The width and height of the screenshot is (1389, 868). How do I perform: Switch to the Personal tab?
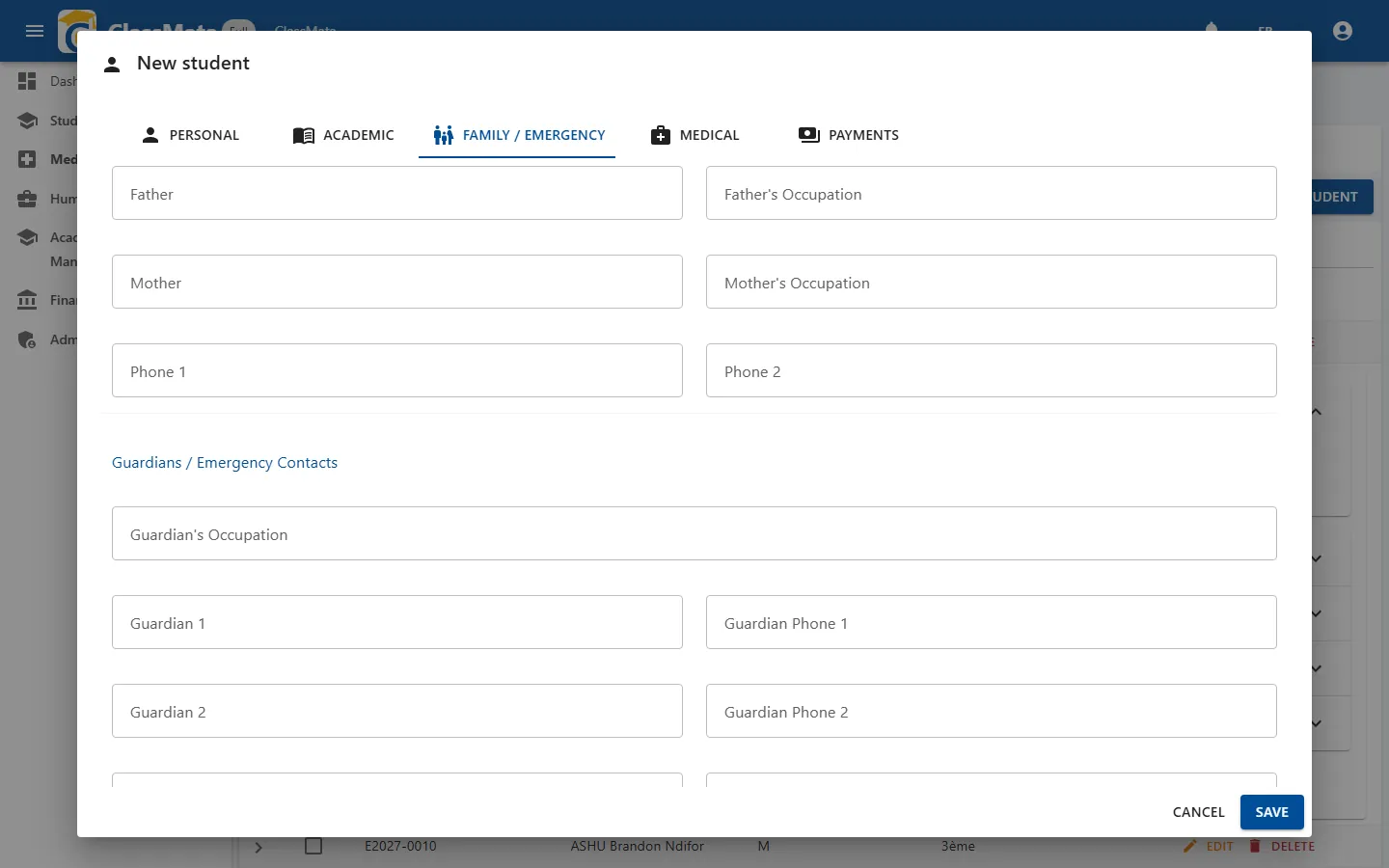190,135
